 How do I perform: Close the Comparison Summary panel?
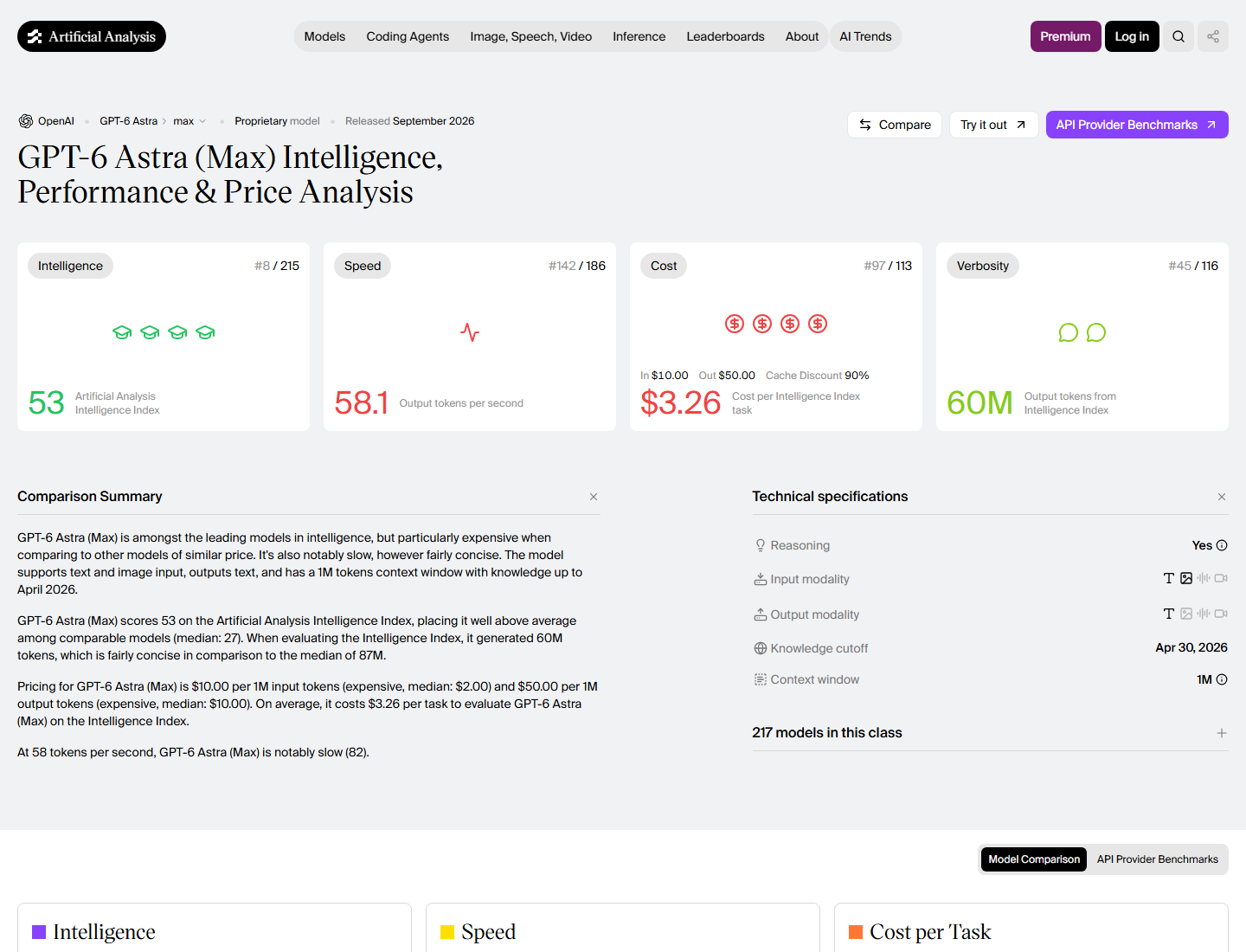point(594,497)
